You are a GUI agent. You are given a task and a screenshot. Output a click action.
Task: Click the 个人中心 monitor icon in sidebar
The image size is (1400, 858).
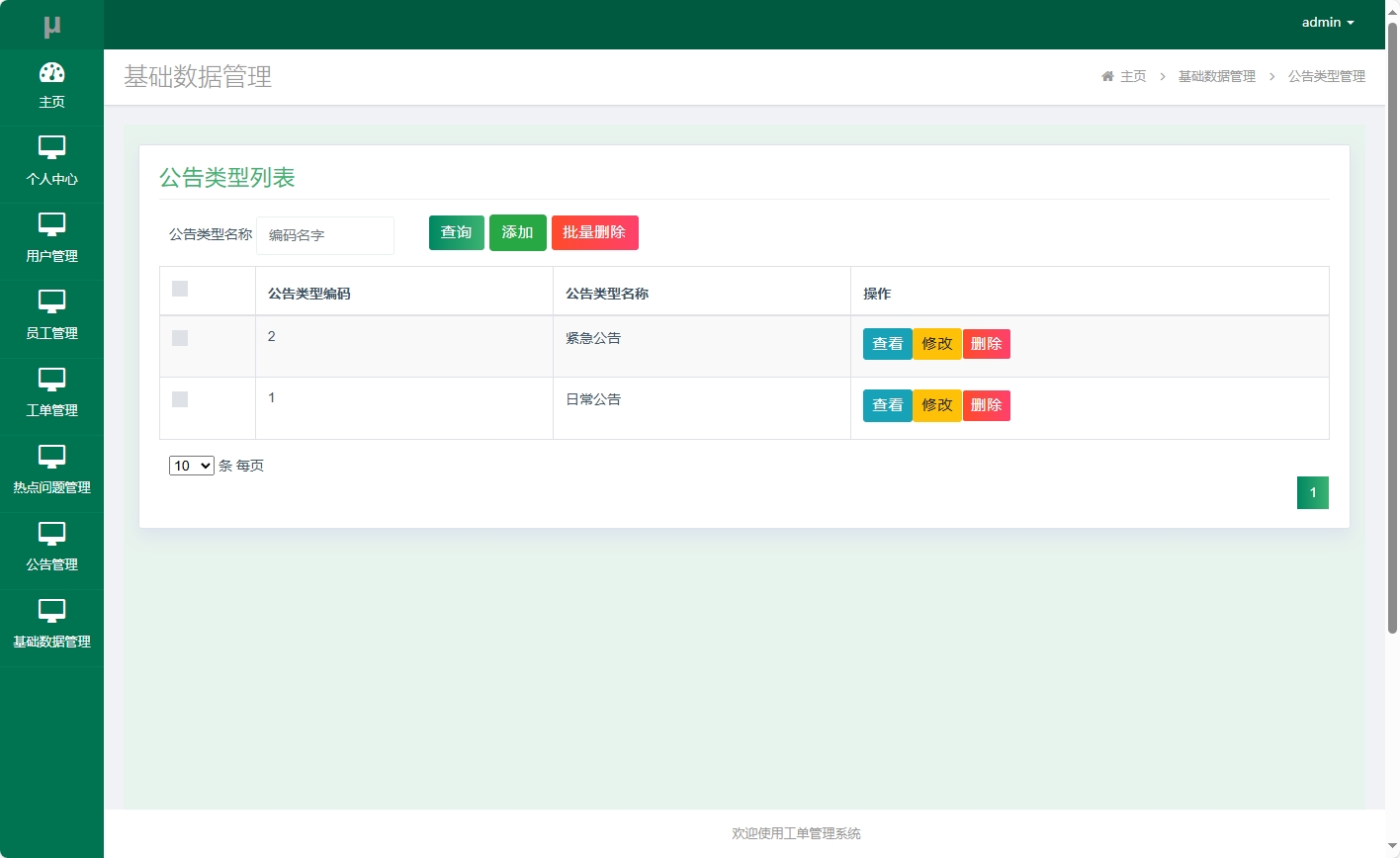point(51,148)
